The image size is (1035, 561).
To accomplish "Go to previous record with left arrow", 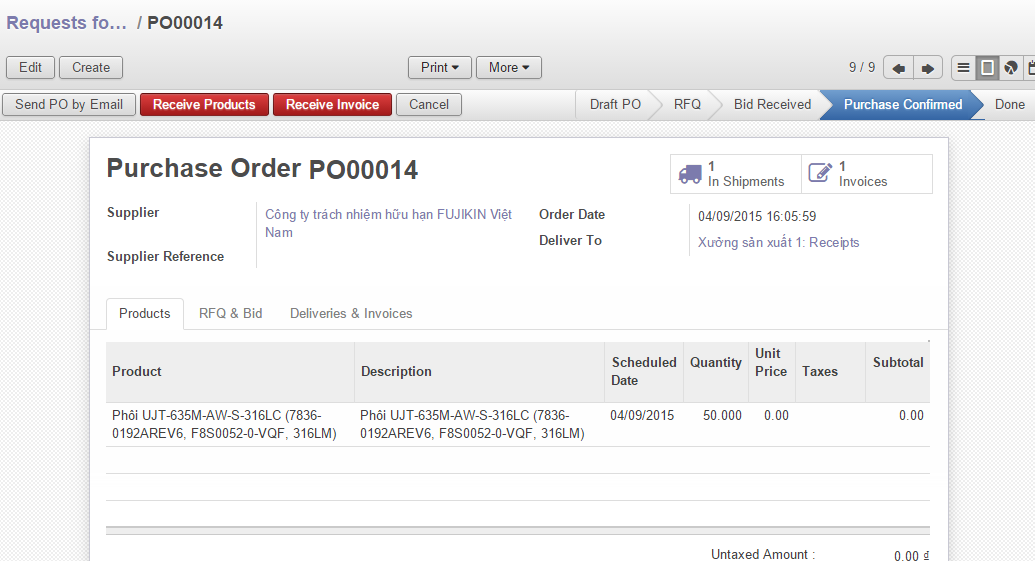I will 898,68.
